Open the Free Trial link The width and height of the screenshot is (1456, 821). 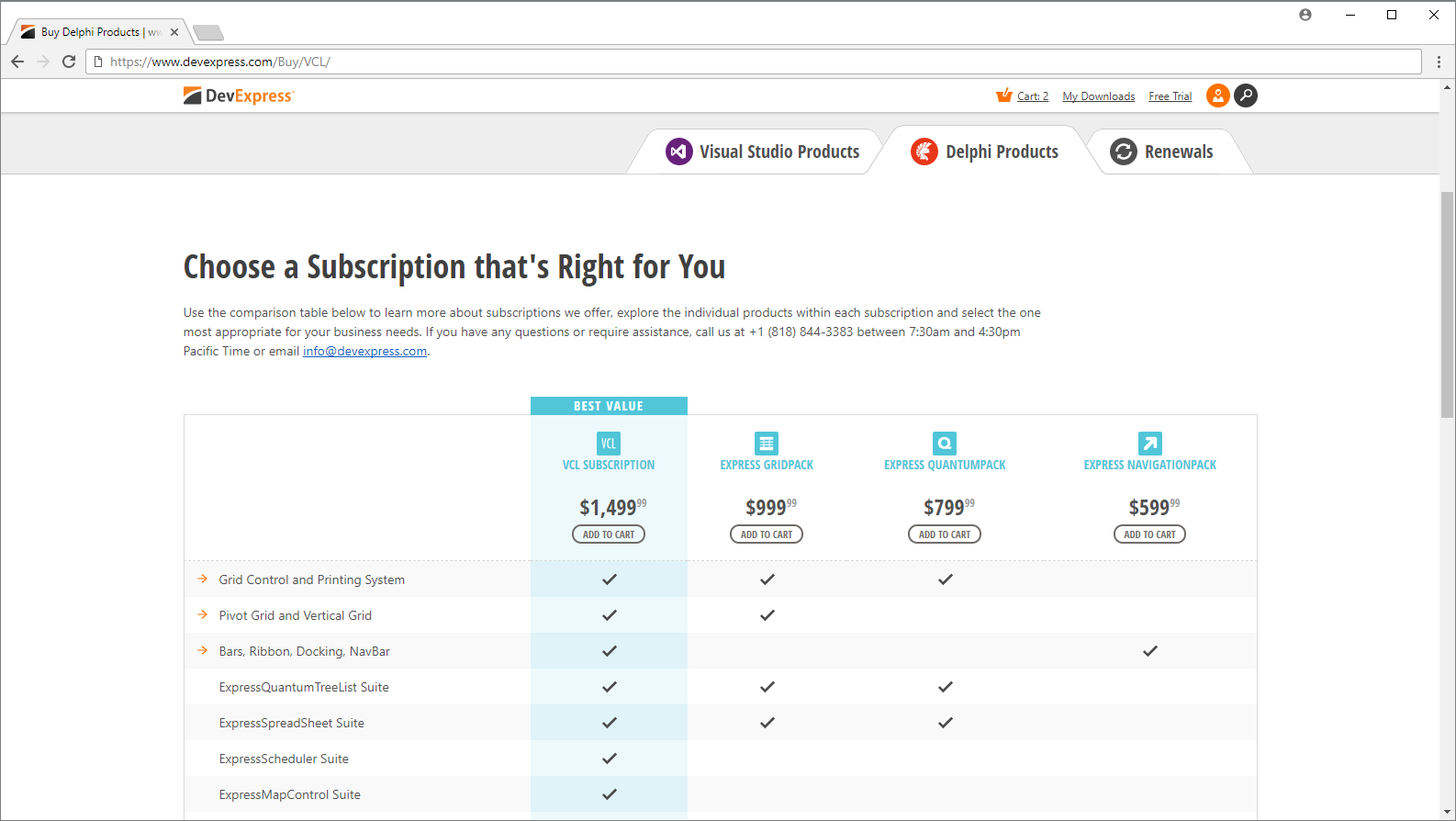pyautogui.click(x=1170, y=96)
